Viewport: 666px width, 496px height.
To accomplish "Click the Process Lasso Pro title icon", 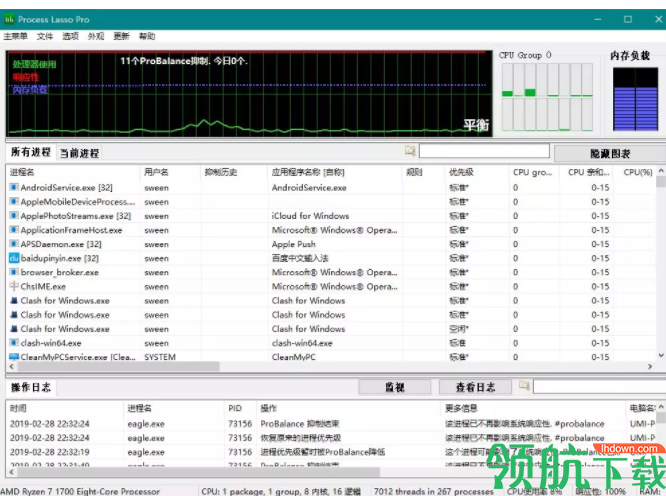I will tap(9, 20).
